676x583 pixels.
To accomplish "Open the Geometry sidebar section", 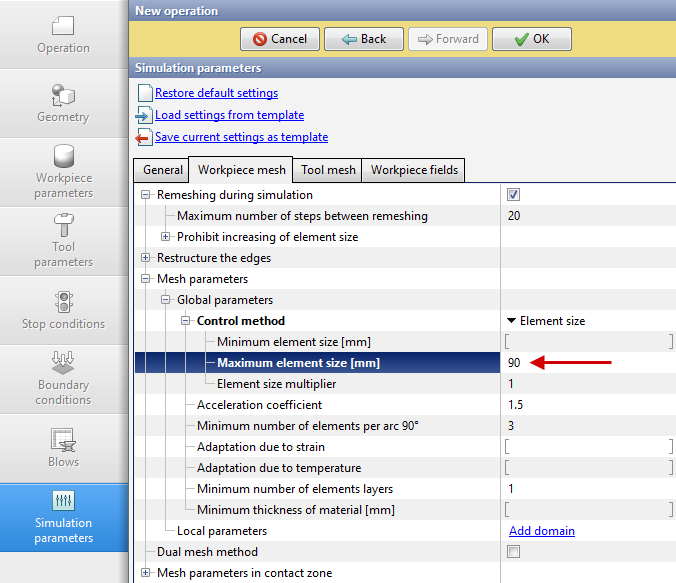I will (x=63, y=103).
